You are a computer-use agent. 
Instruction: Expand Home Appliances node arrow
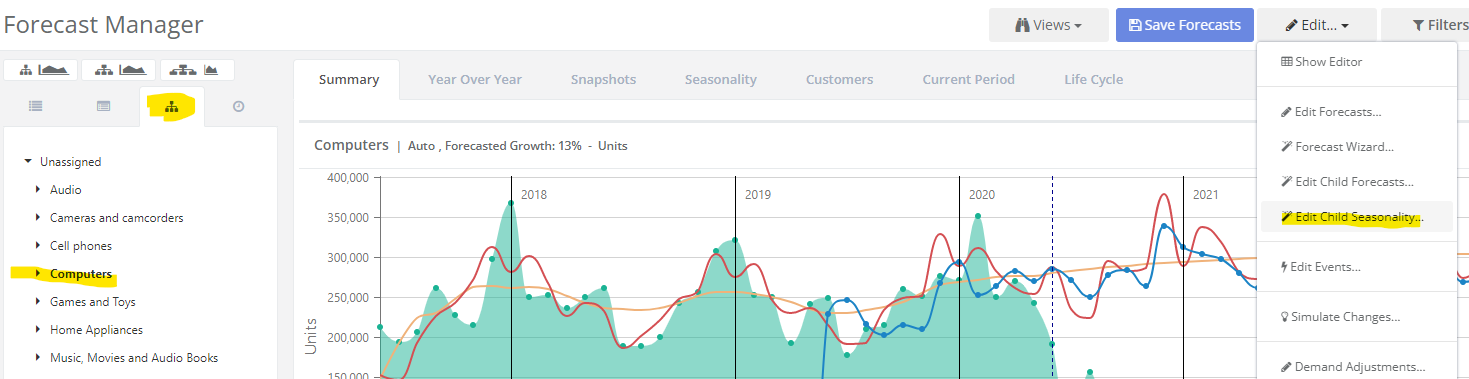(x=38, y=329)
